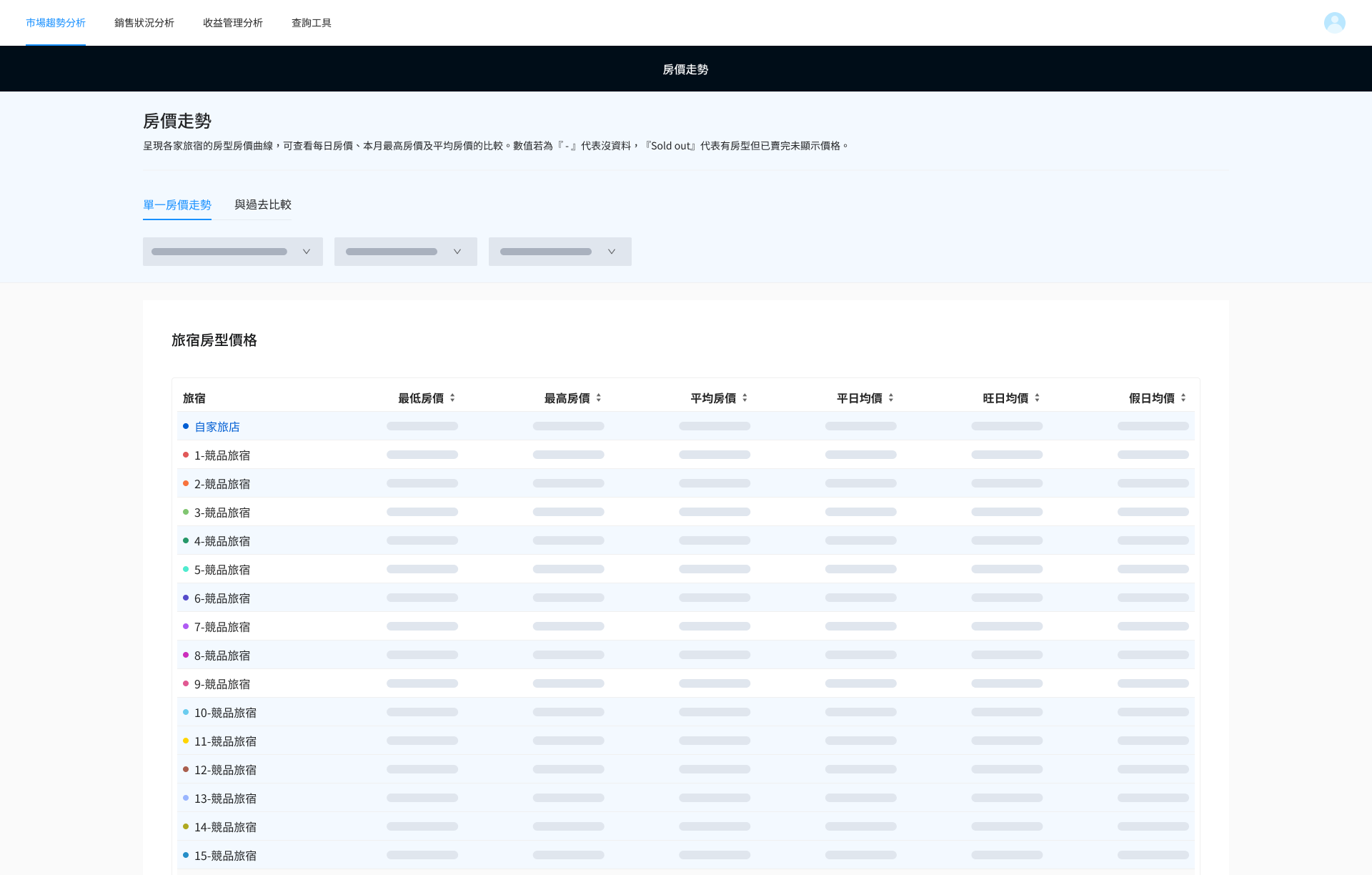Open the 銷售狀況分析 menu
The image size is (1372, 875).
coord(144,23)
